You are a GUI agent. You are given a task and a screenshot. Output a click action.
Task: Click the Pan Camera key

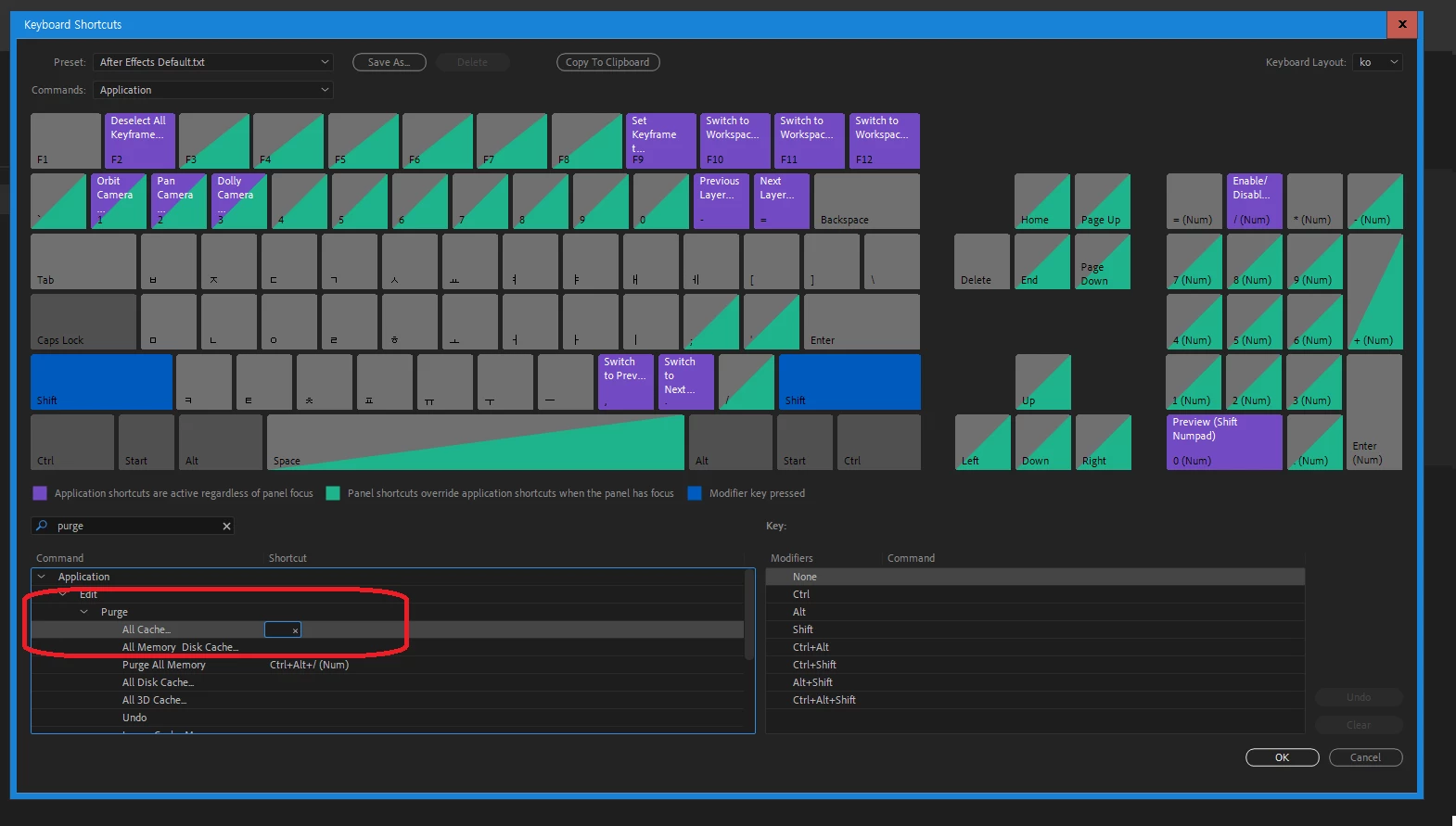coord(179,201)
